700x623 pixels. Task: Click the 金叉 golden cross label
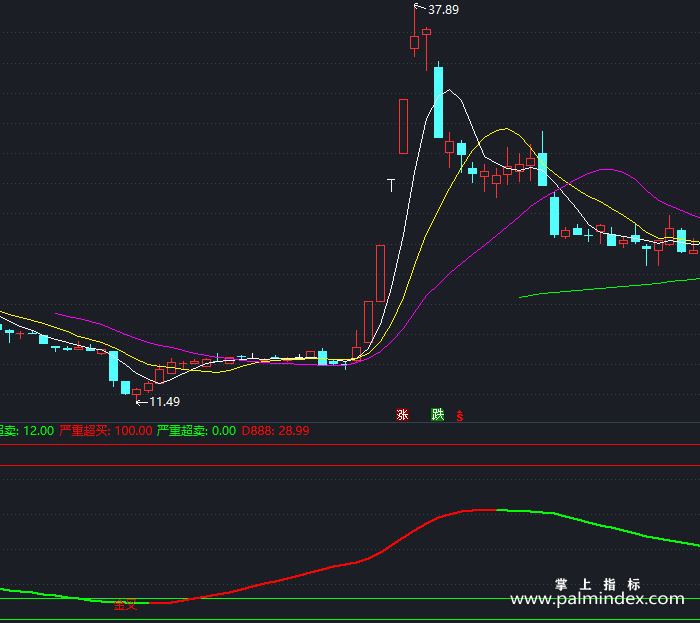[125, 605]
